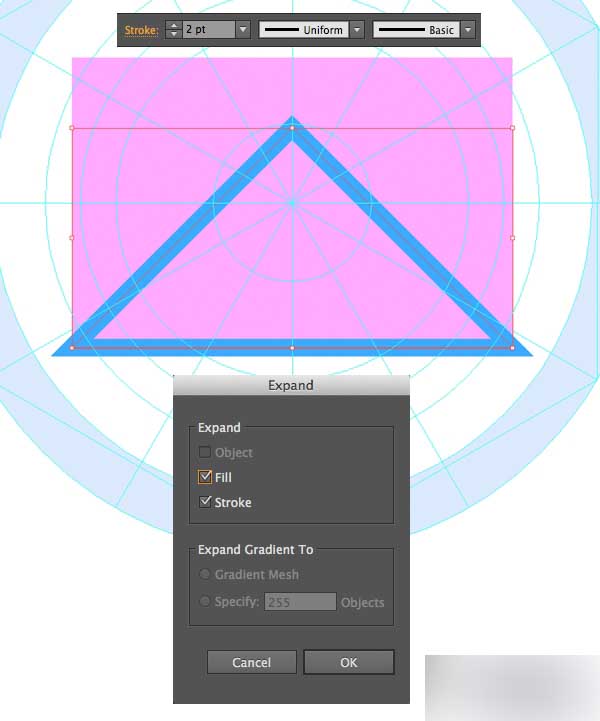Image resolution: width=600 pixels, height=721 pixels.
Task: Confirm the Expand dialog with OK
Action: tap(349, 662)
